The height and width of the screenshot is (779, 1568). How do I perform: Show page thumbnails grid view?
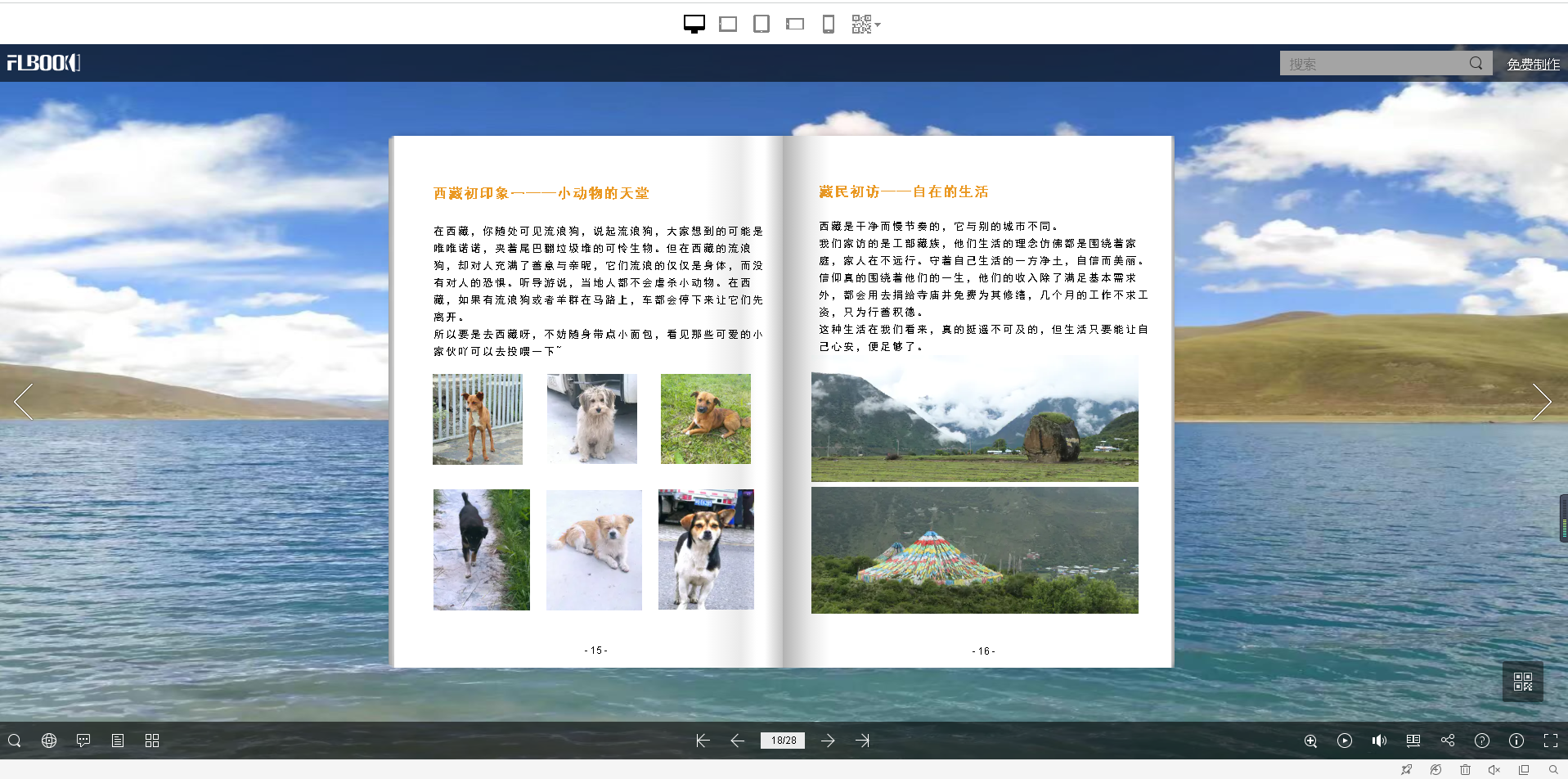click(x=152, y=741)
